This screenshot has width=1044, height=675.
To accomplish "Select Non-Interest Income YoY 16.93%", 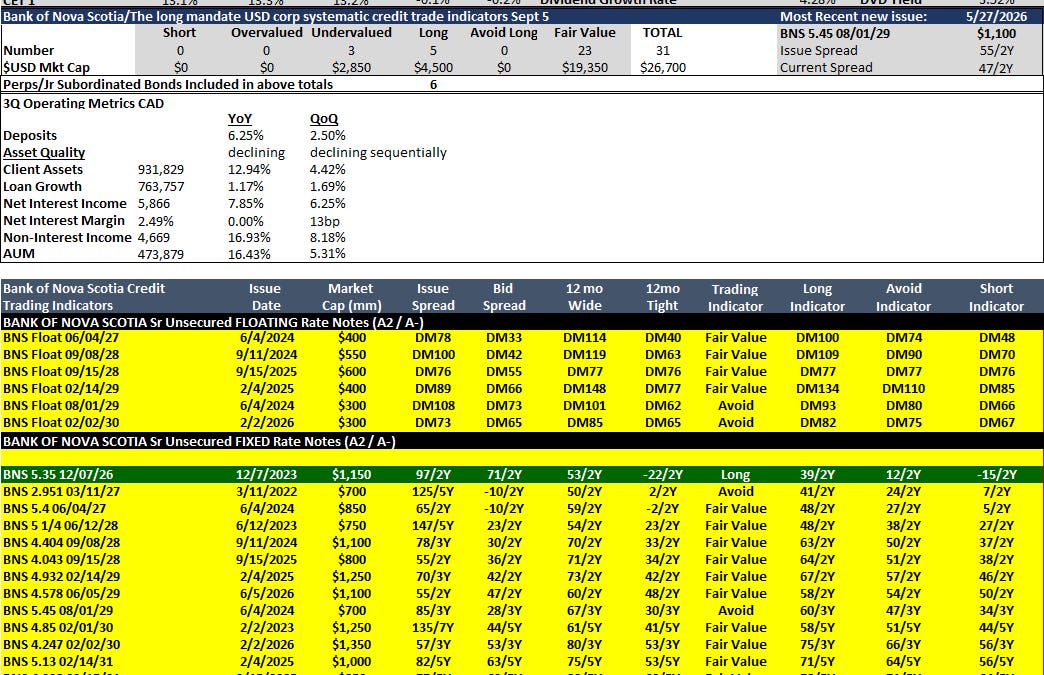I will coord(249,238).
